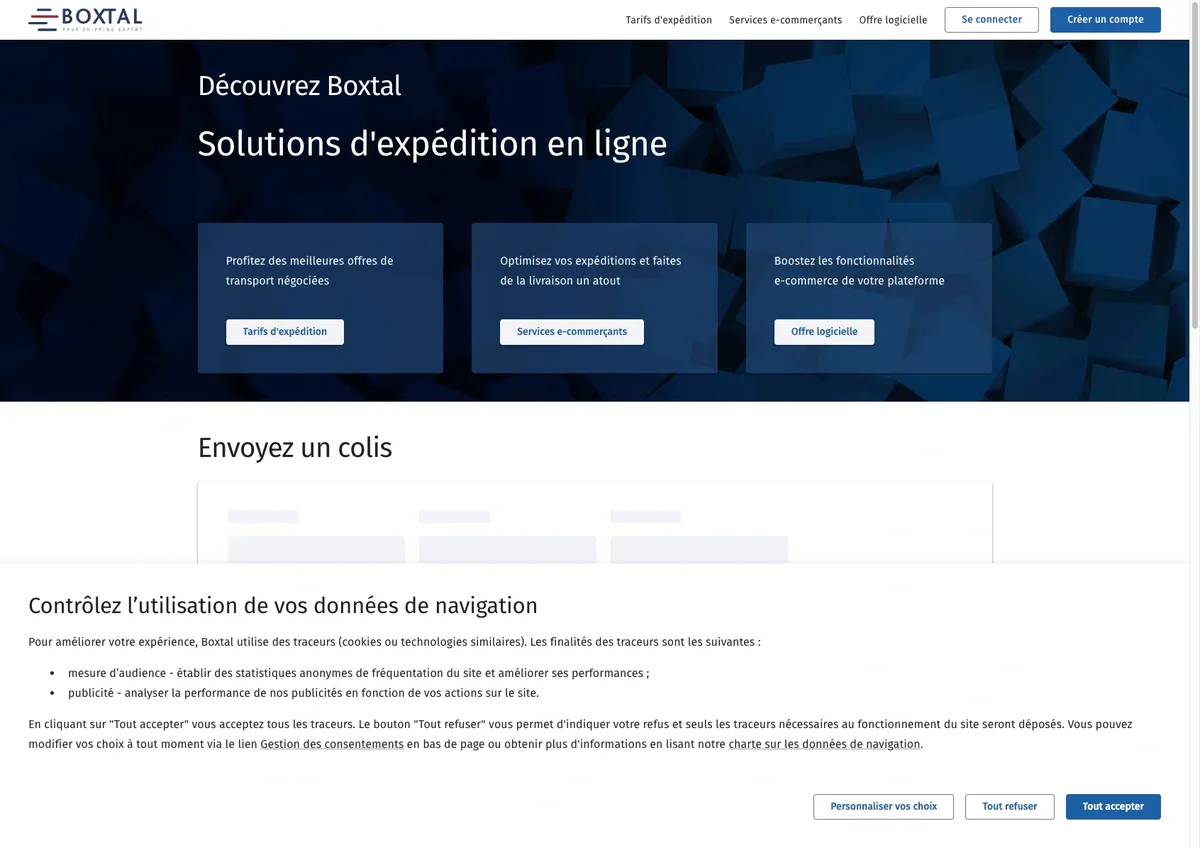Open the Gestion des consentements link

pyautogui.click(x=332, y=744)
